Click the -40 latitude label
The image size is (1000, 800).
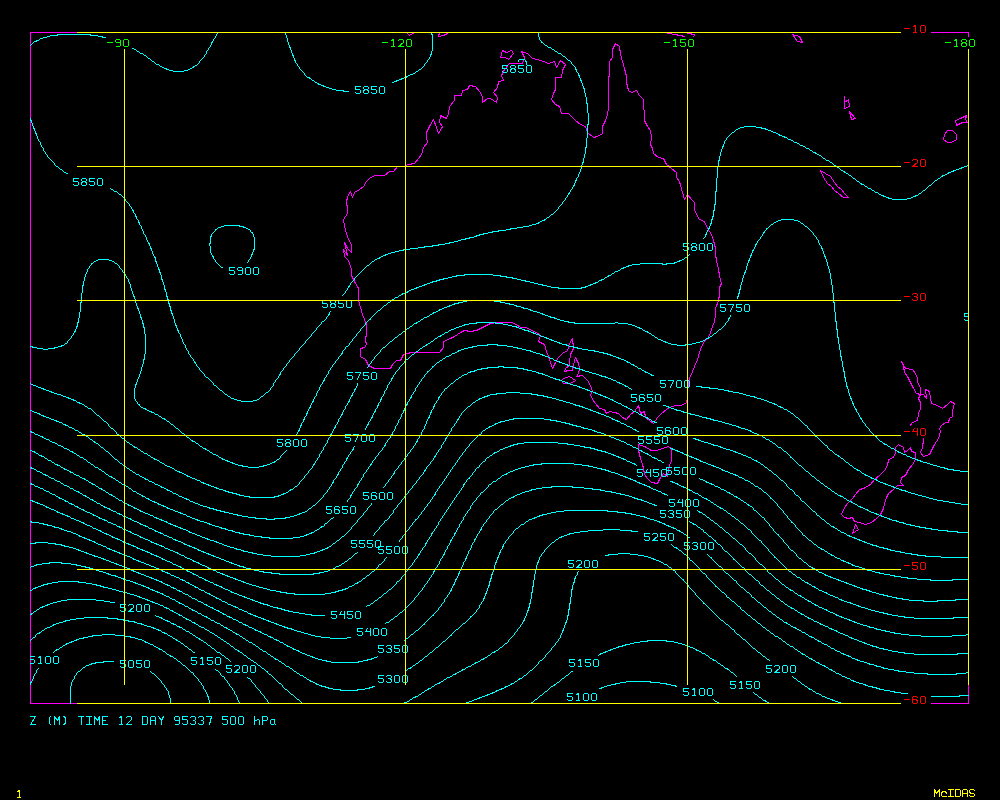[914, 432]
